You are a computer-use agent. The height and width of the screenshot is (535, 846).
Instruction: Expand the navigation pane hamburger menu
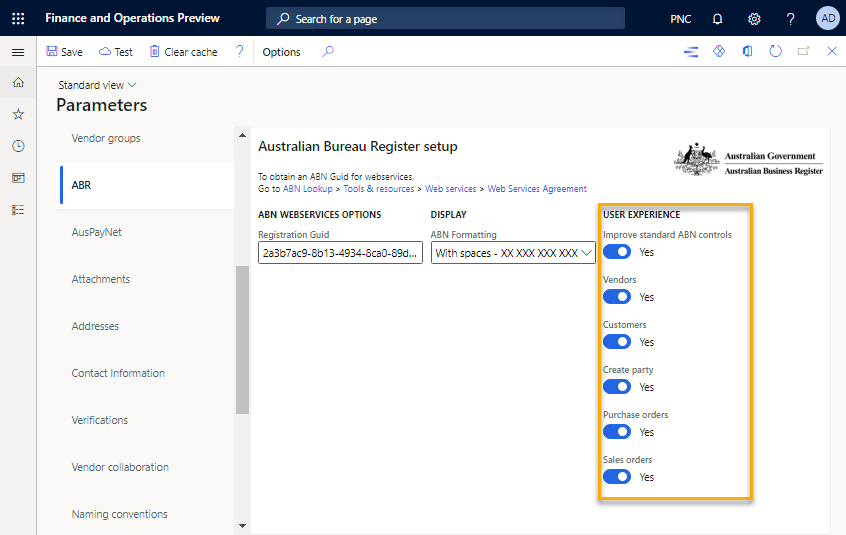pyautogui.click(x=18, y=52)
